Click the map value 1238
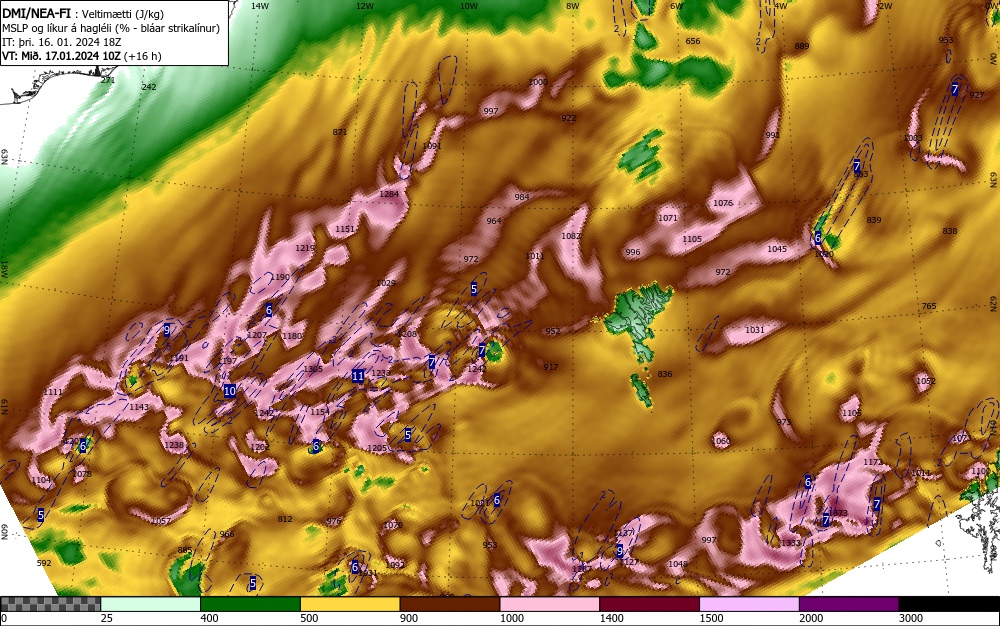This screenshot has width=1000, height=626. [x=174, y=445]
